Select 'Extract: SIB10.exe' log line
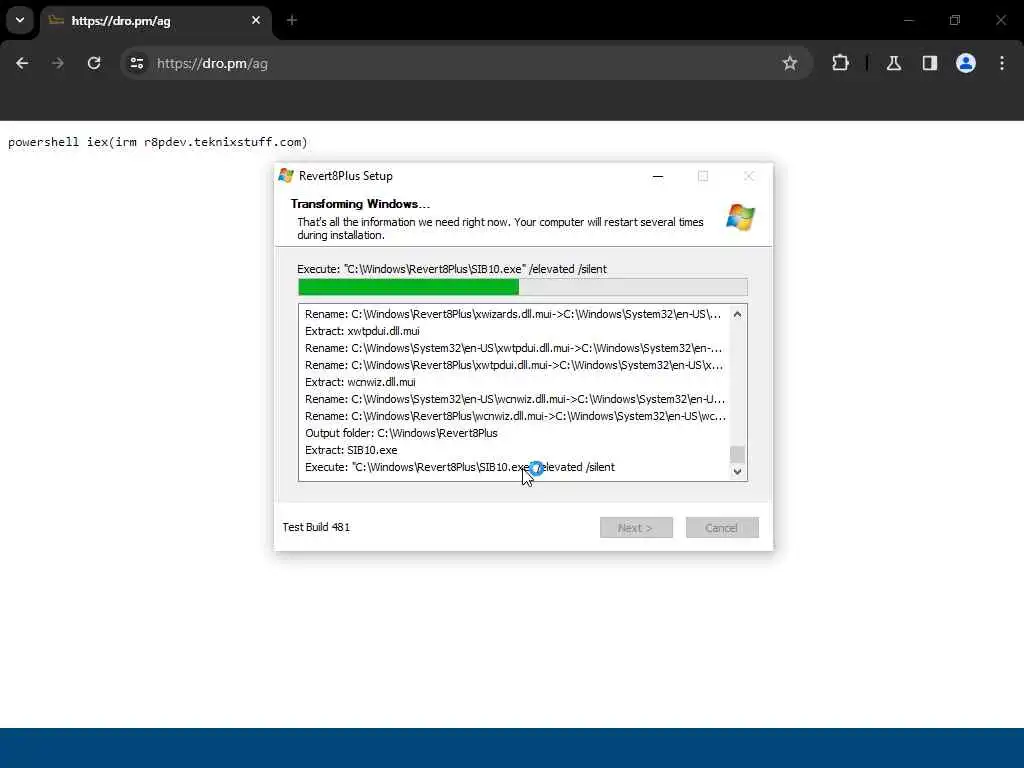 pyautogui.click(x=351, y=450)
